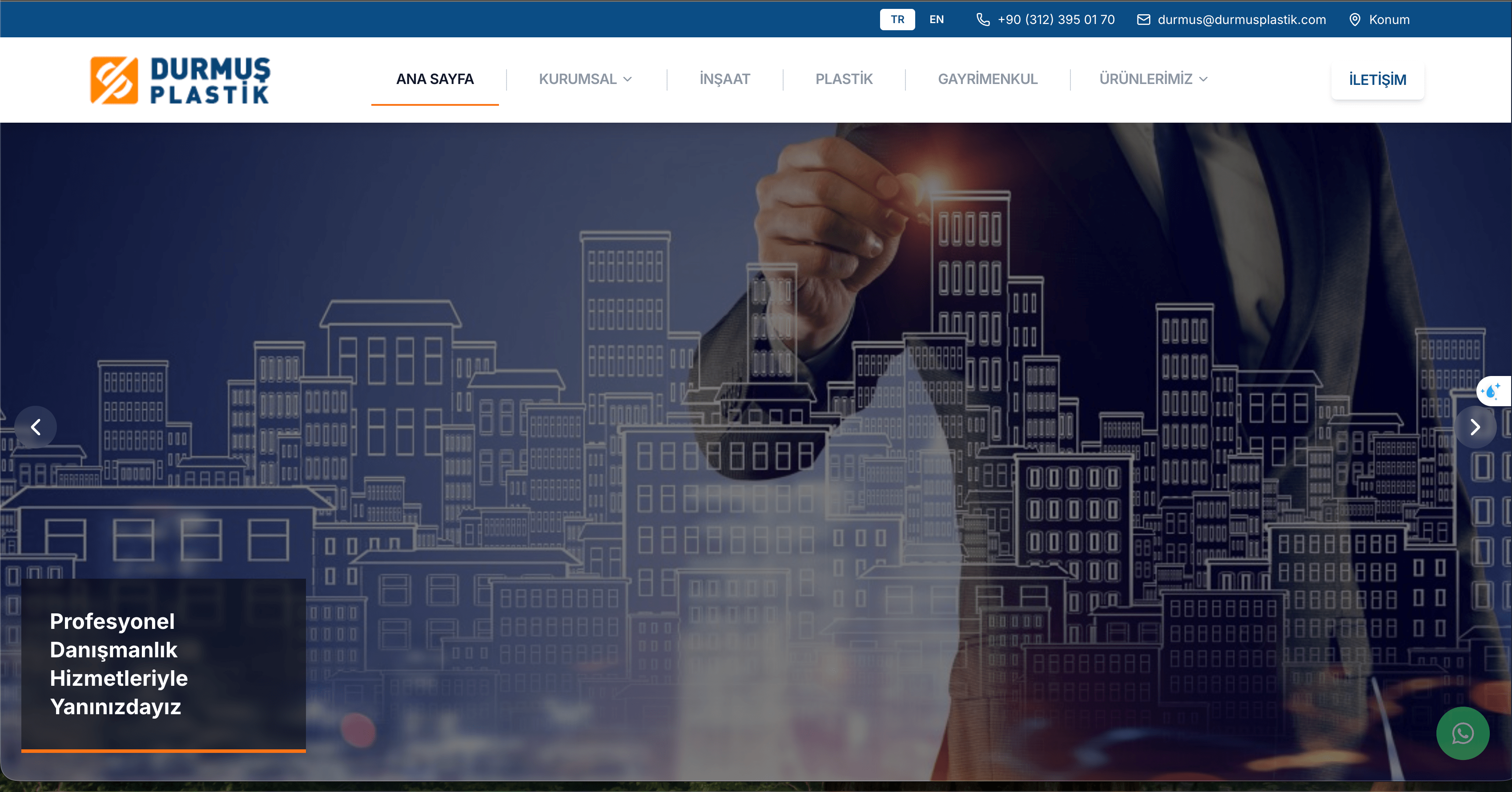Click the phone number +90 (312) 395 01 70
Viewport: 1512px width, 792px height.
[1056, 20]
